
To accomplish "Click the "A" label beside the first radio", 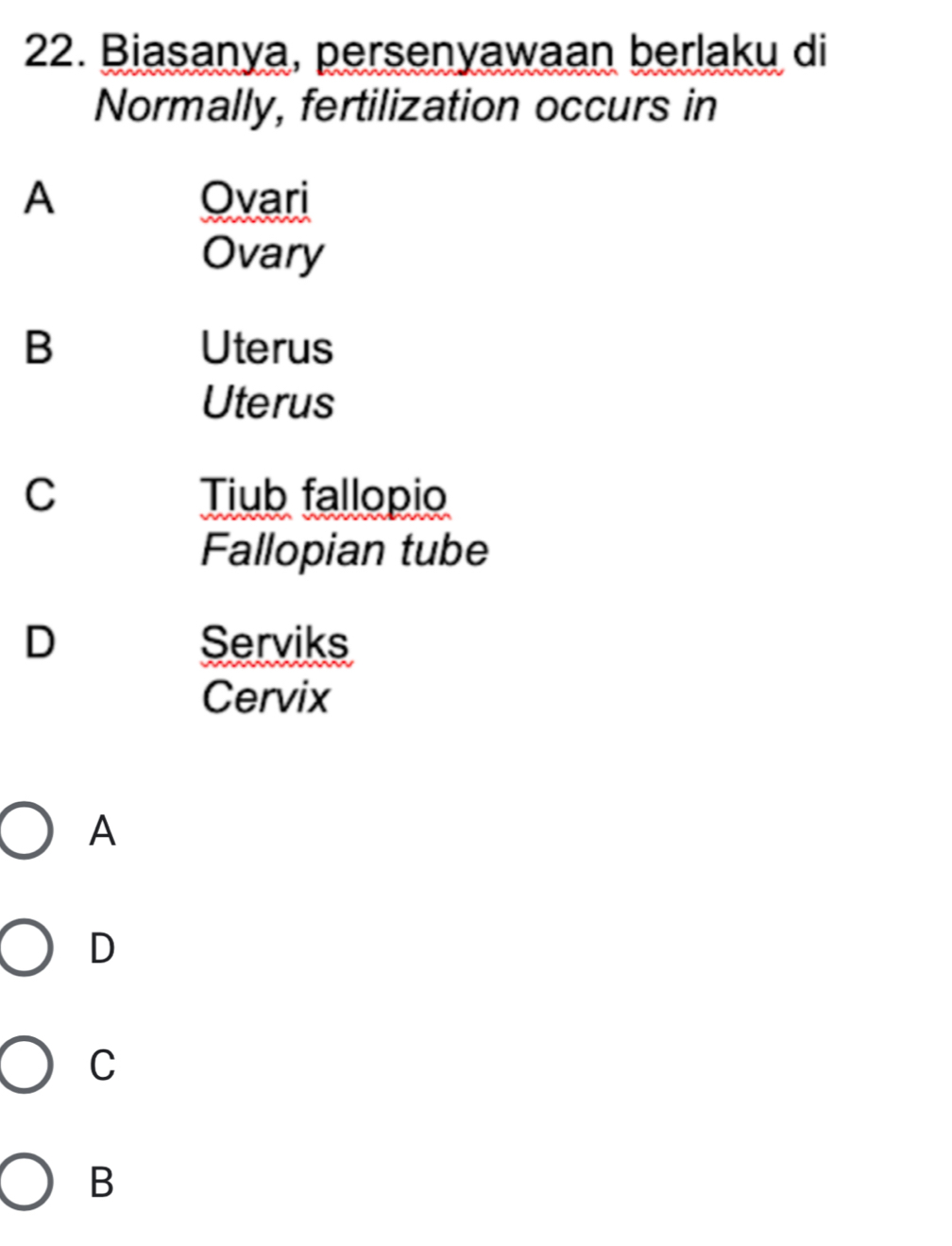I will click(x=102, y=831).
